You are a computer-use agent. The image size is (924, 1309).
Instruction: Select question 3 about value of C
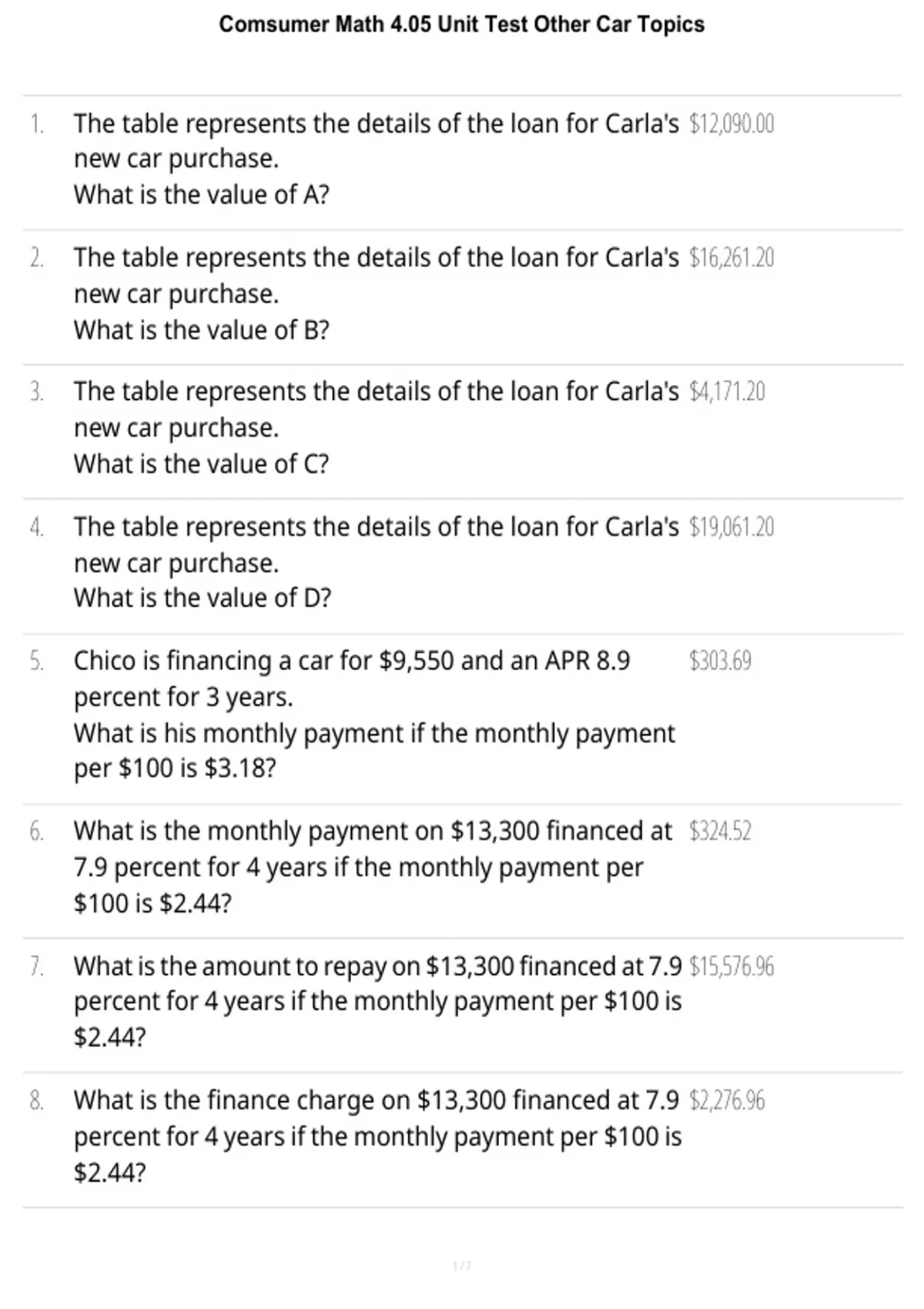pos(377,427)
